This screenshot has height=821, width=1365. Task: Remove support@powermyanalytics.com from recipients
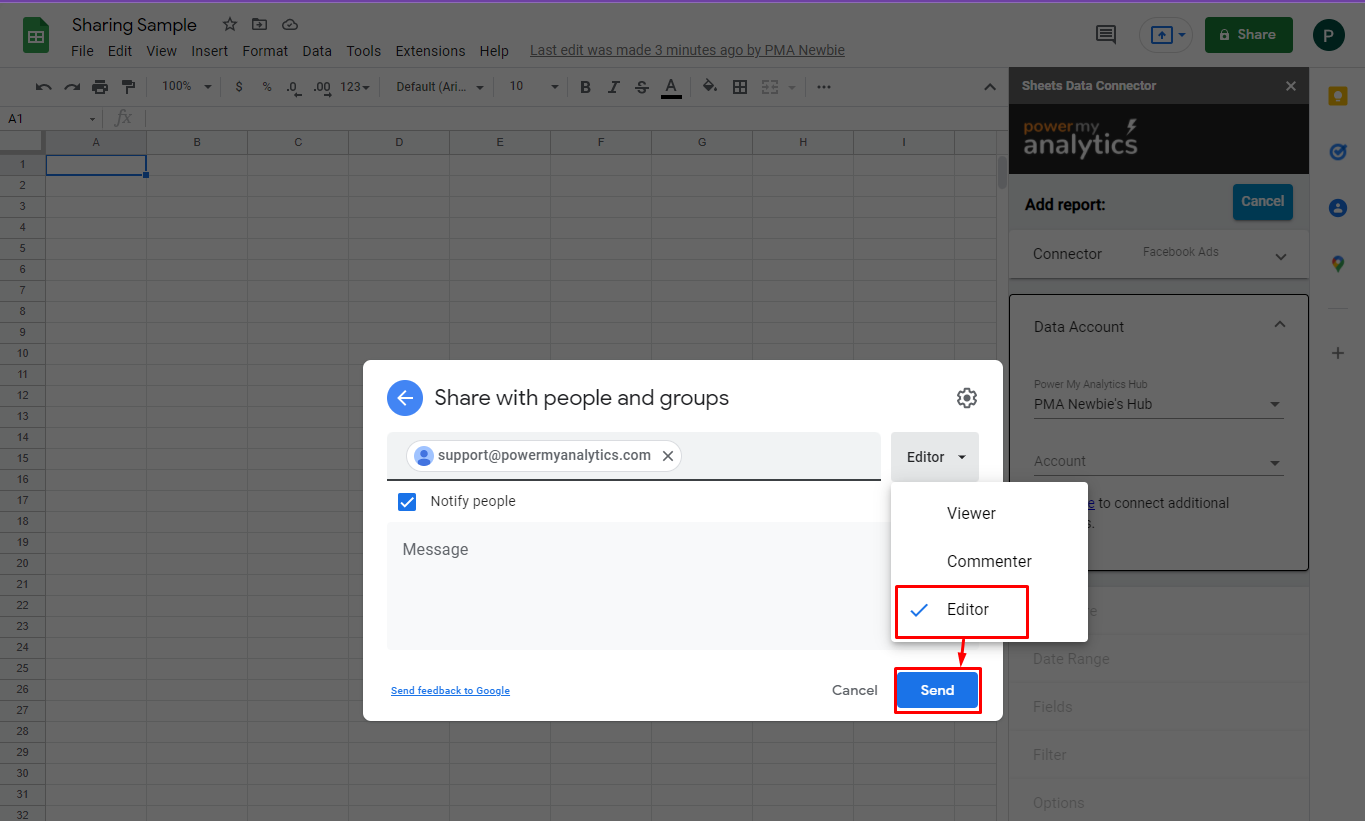click(668, 455)
